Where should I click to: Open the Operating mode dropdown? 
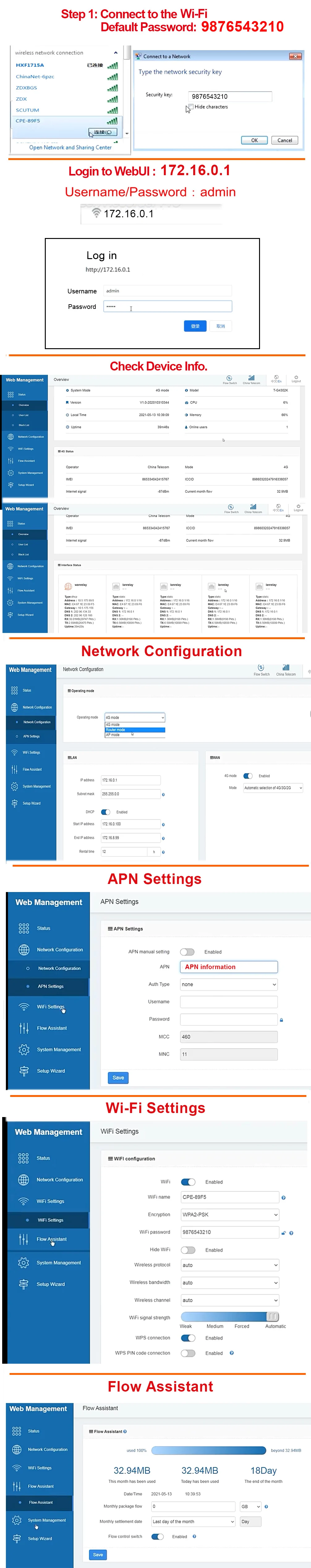[135, 718]
